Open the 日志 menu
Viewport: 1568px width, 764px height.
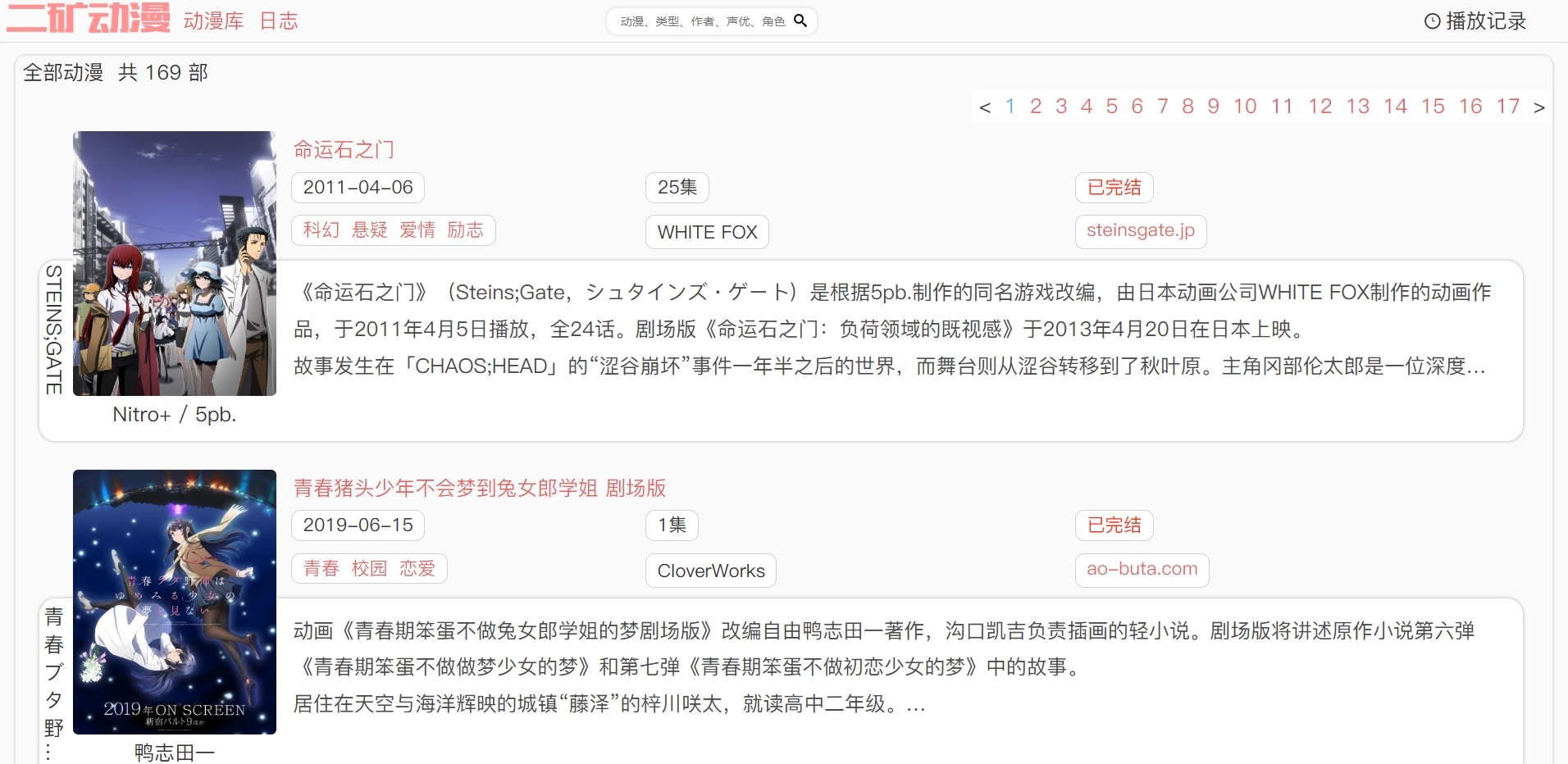[x=279, y=21]
